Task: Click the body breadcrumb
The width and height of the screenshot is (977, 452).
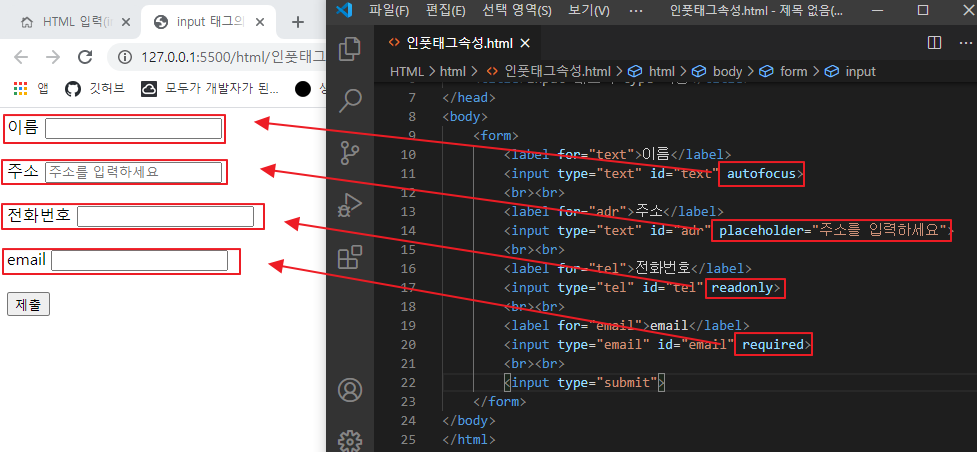Action: 718,72
